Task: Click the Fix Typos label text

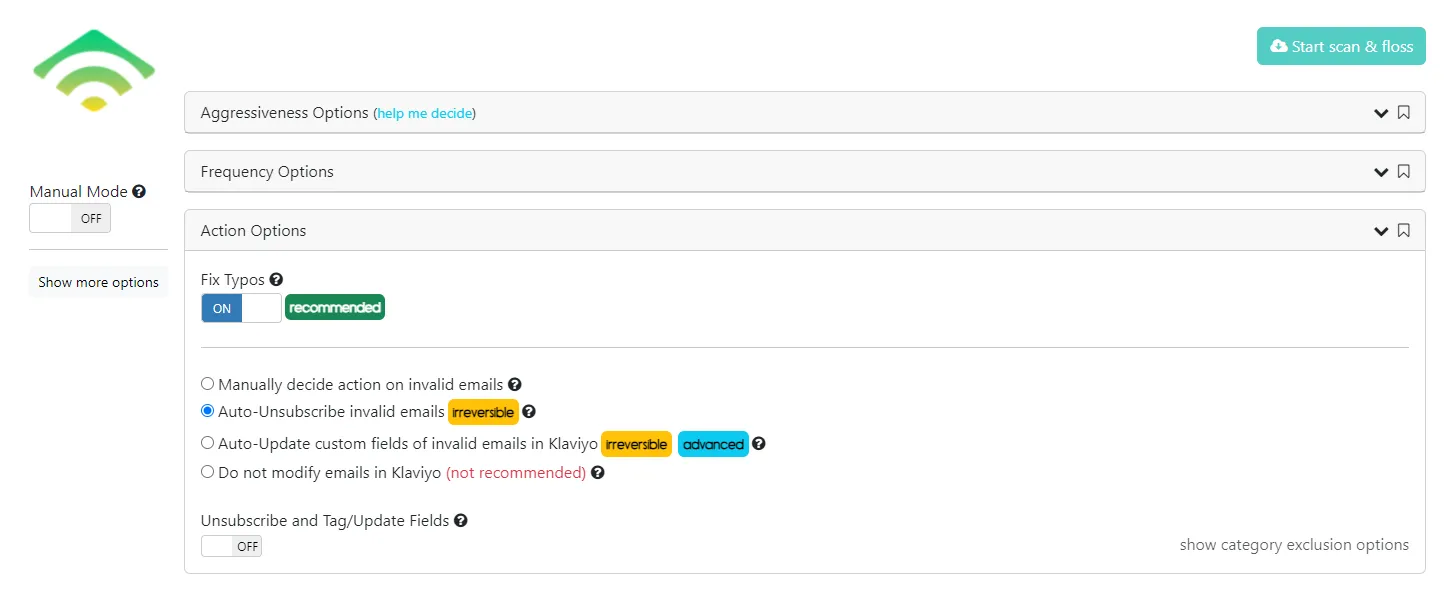Action: point(233,281)
